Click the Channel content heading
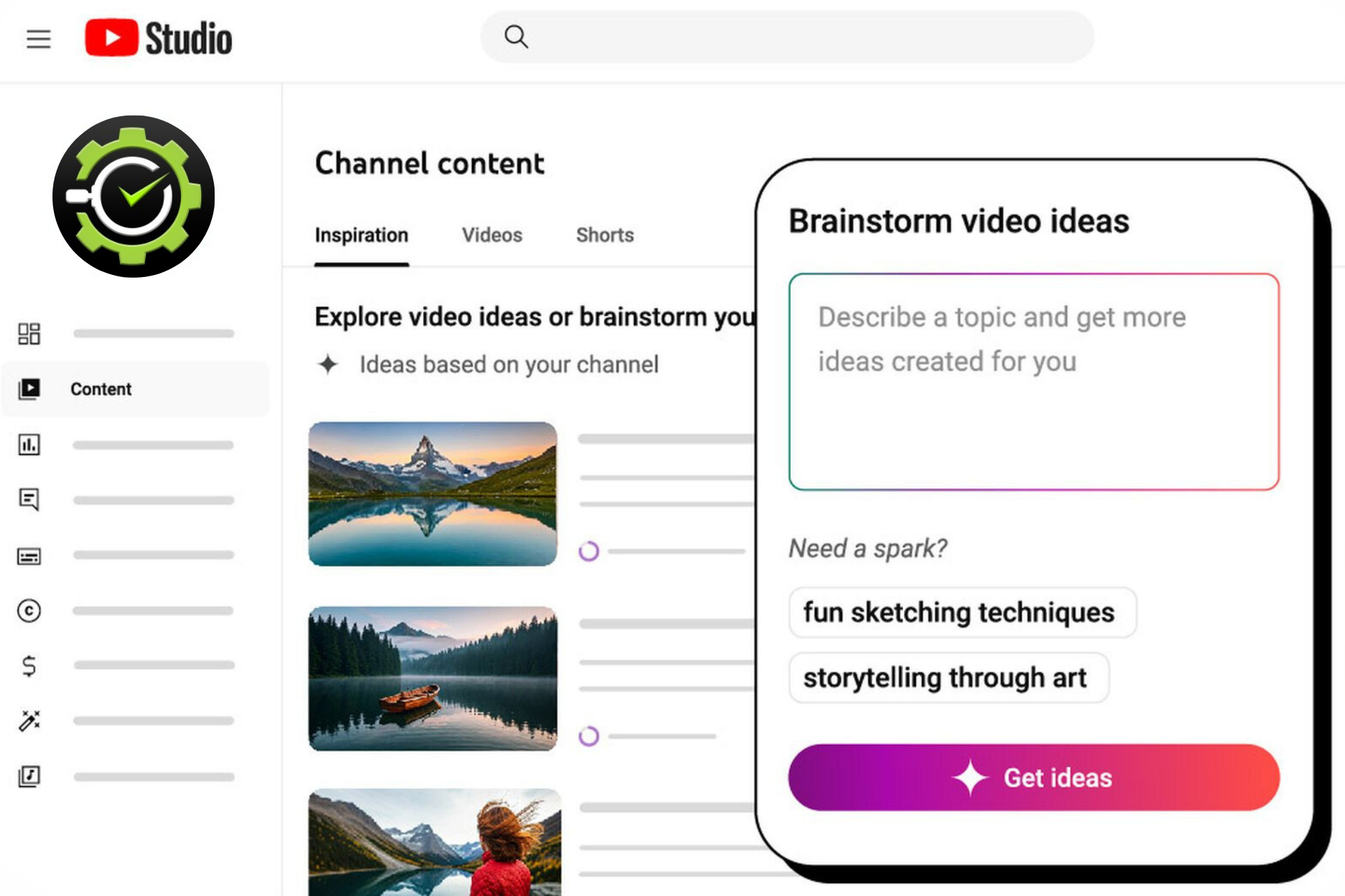 [x=429, y=163]
